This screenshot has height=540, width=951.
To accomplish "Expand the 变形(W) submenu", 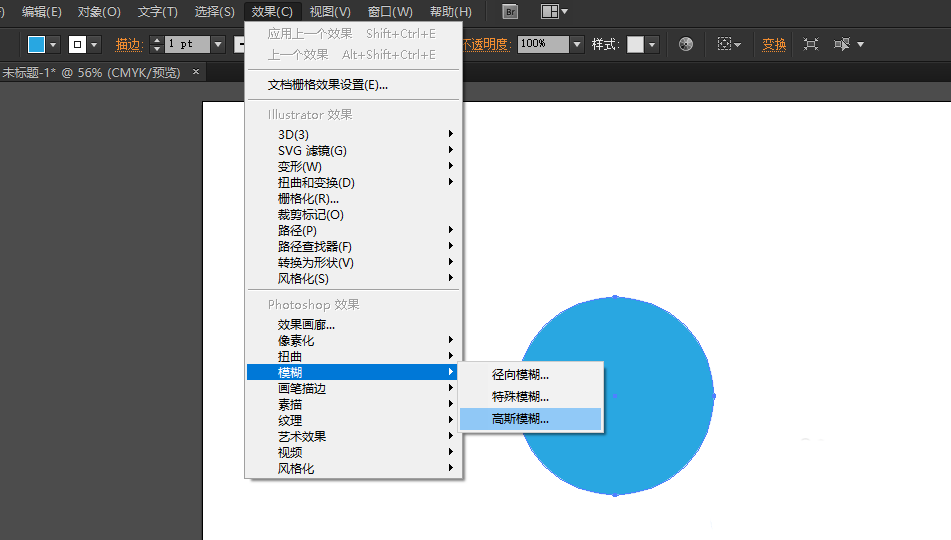I will pos(353,166).
